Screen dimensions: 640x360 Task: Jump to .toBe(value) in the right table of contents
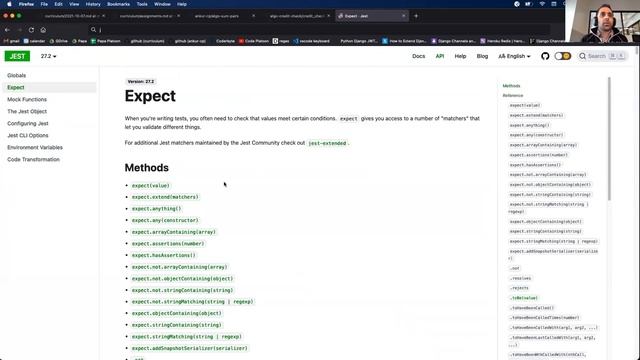524,298
